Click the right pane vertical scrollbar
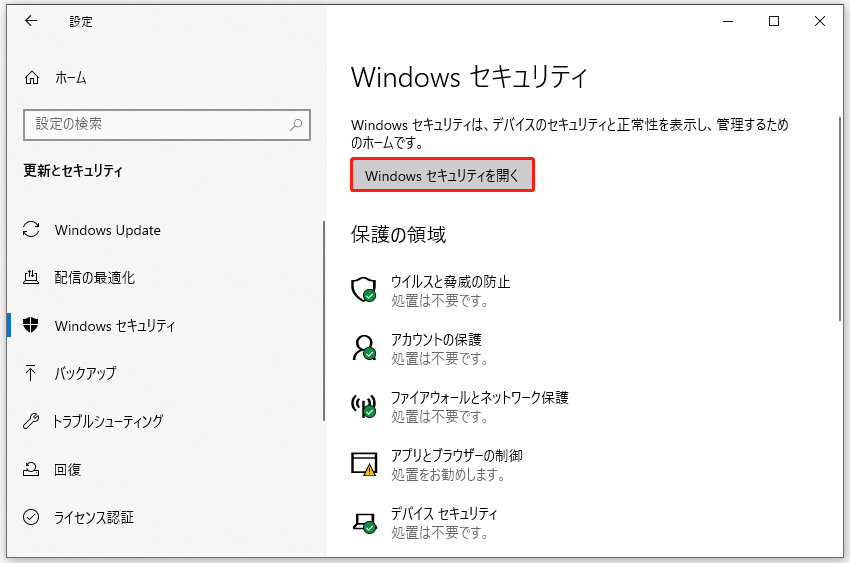850x563 pixels. (x=840, y=221)
